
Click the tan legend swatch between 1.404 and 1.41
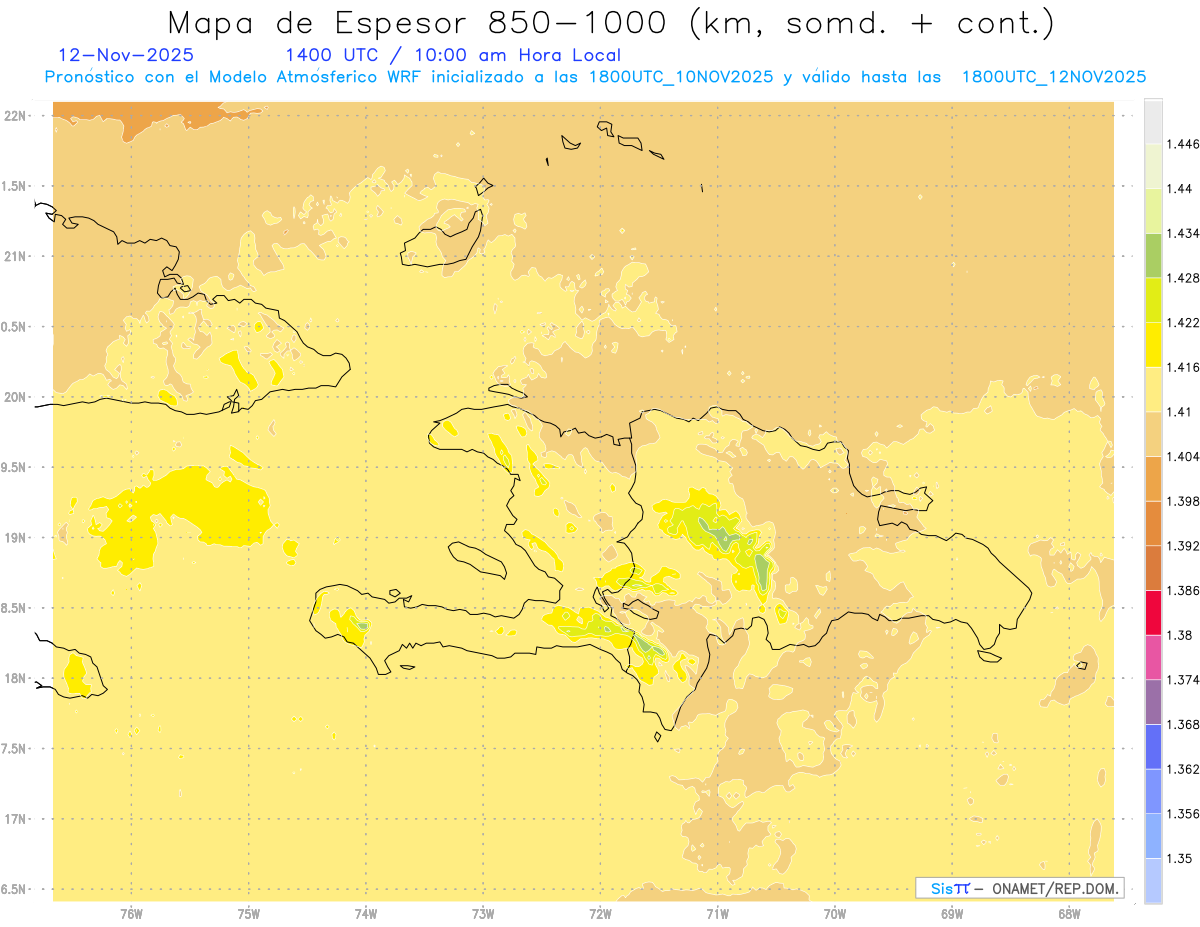[x=1153, y=434]
